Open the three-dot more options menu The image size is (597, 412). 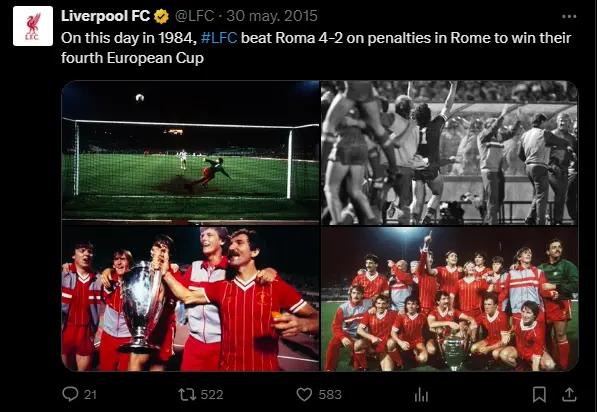coord(569,16)
